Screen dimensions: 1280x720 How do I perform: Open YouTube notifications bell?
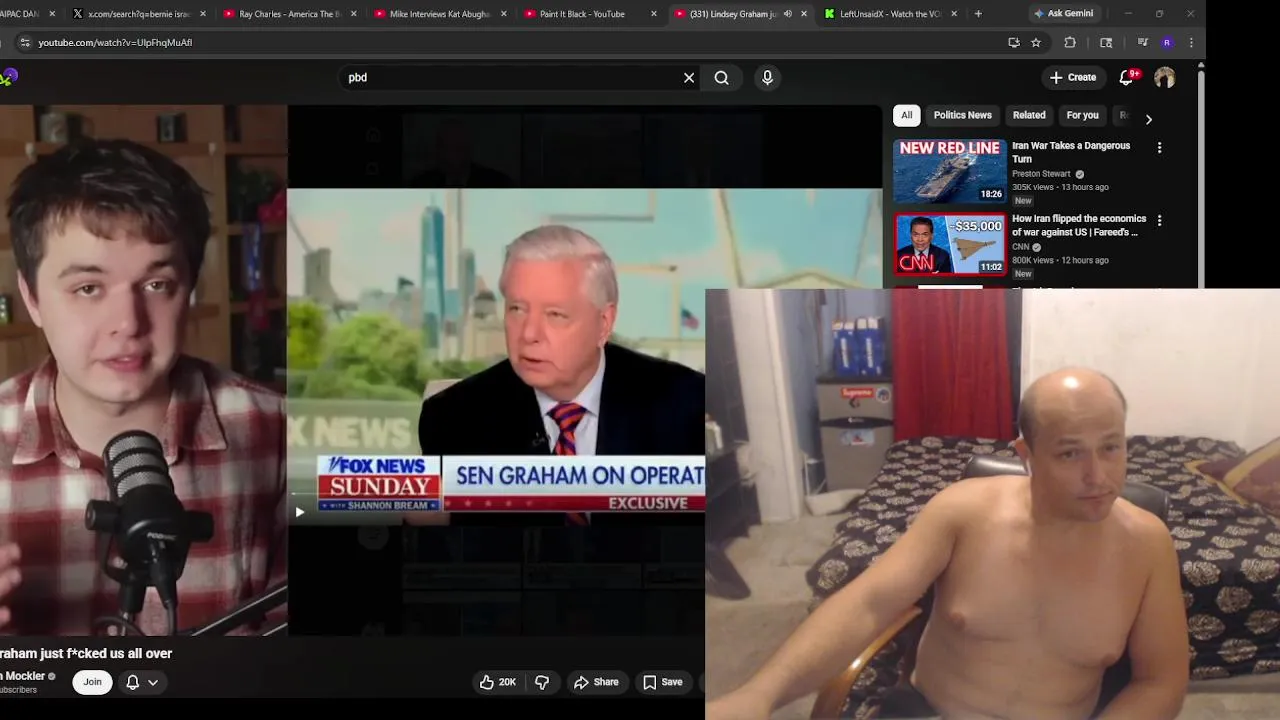1127,77
